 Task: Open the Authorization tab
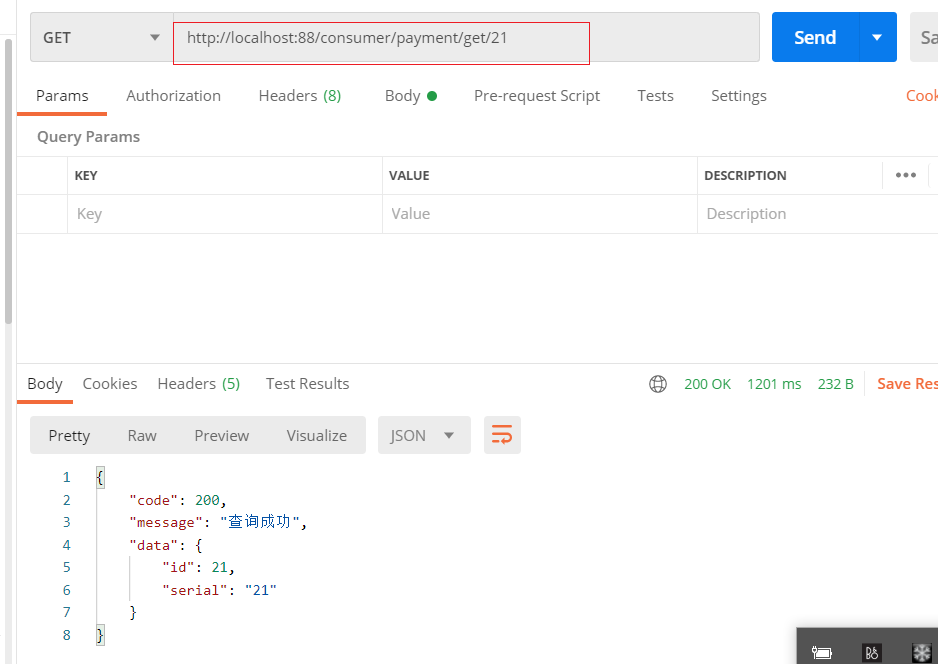pyautogui.click(x=173, y=96)
